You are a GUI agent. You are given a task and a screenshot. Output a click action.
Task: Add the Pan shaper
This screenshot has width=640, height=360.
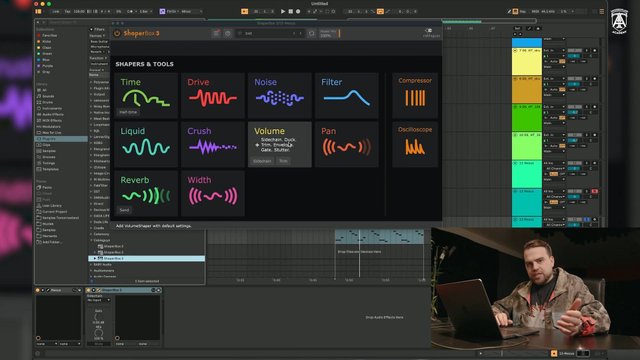tap(347, 144)
